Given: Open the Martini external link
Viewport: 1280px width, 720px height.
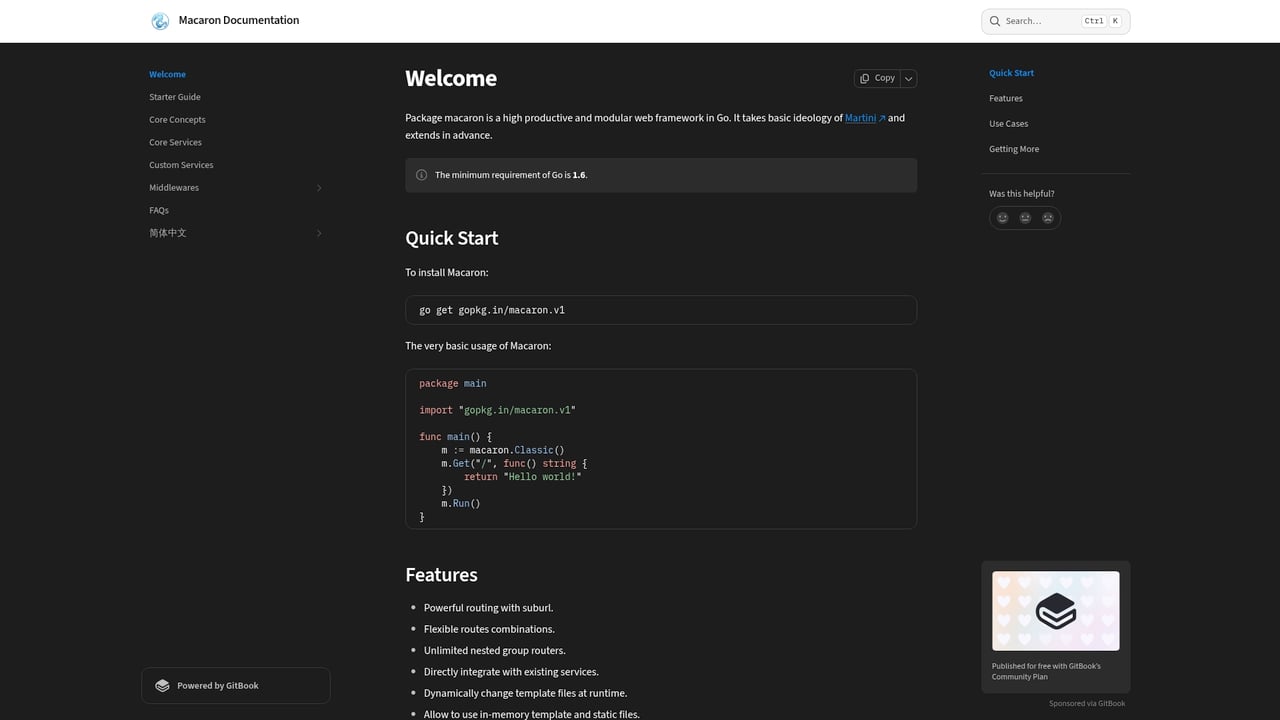Looking at the screenshot, I should click(861, 118).
